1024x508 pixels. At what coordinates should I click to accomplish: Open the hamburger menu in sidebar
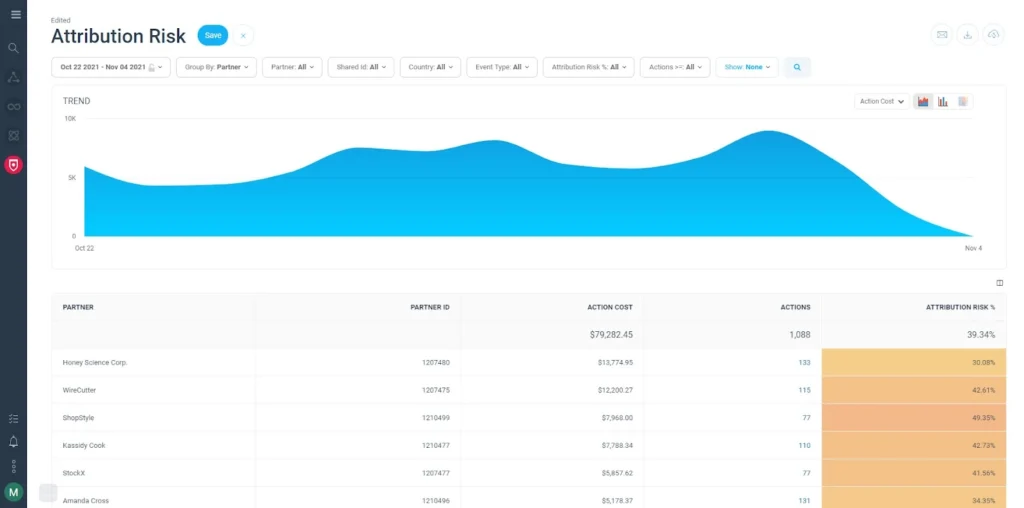(14, 14)
